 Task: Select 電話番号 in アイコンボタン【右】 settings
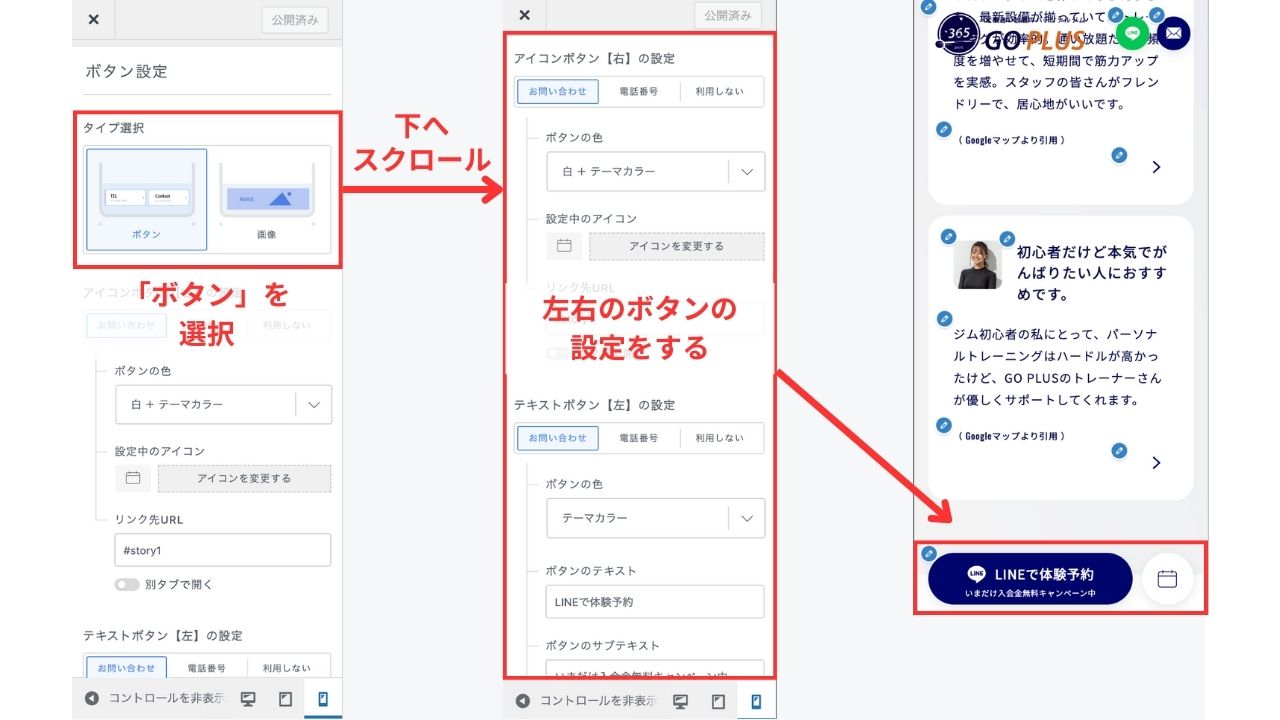click(638, 91)
